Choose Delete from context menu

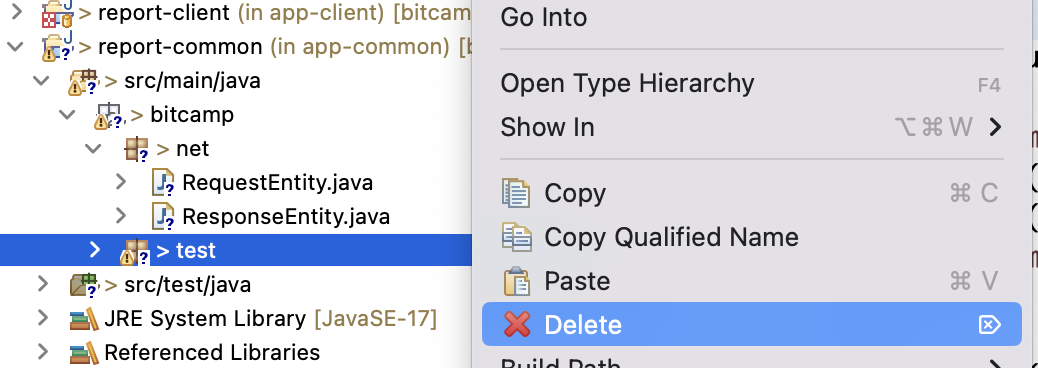(751, 324)
